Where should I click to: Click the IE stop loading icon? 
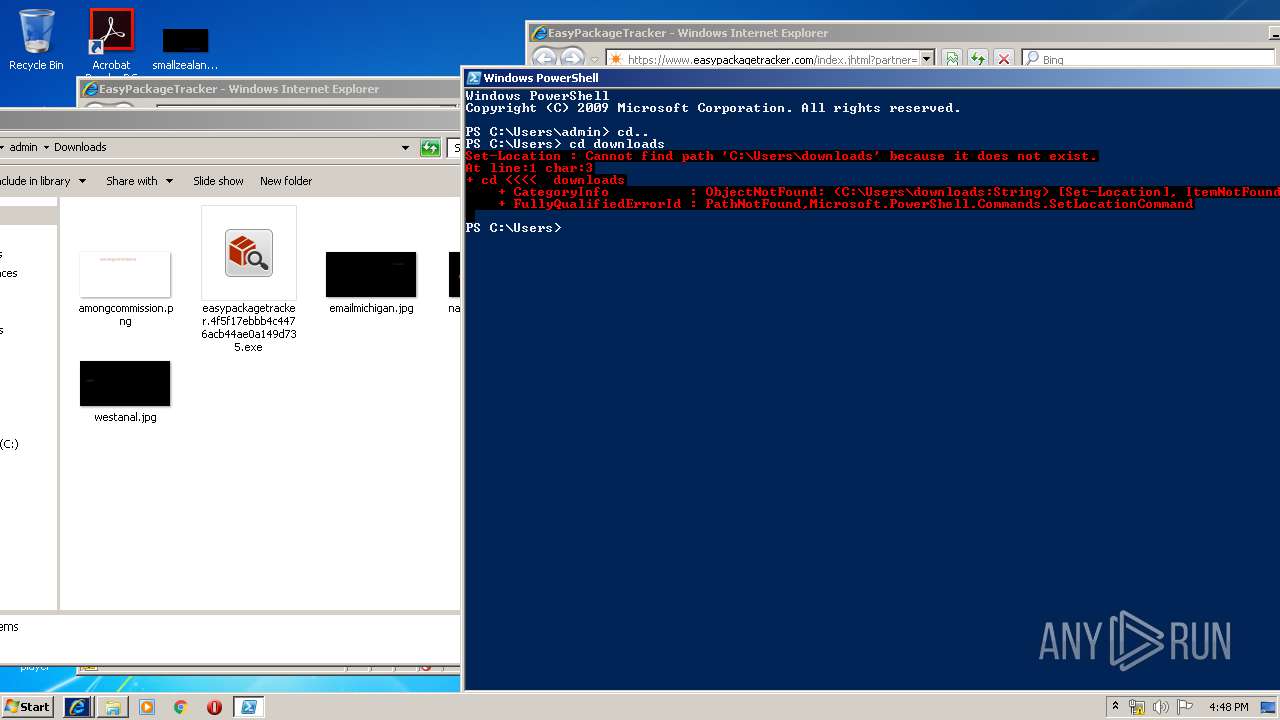[x=1004, y=59]
